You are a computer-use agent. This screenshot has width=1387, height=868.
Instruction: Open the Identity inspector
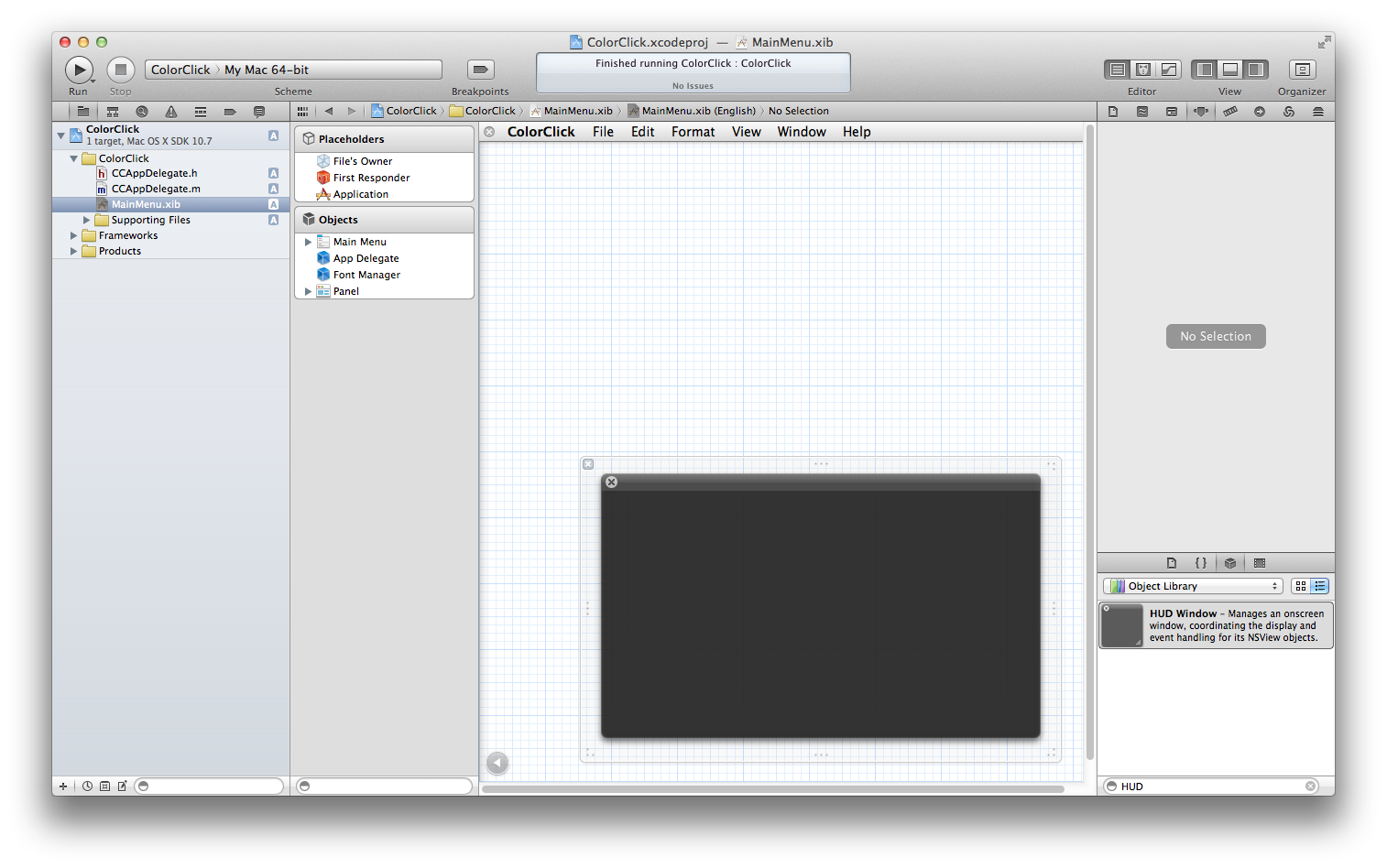[1172, 112]
